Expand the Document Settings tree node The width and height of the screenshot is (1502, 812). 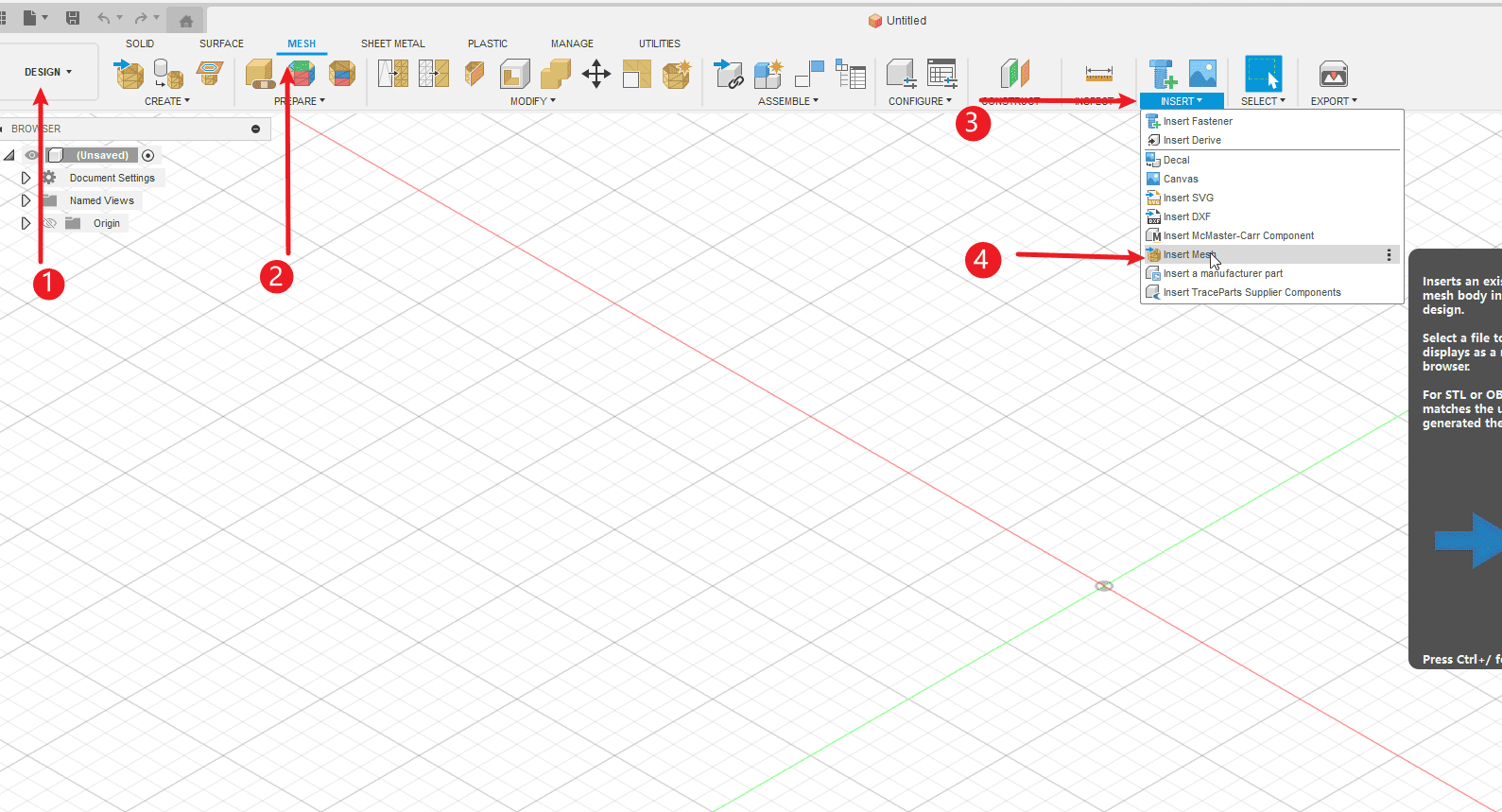pyautogui.click(x=26, y=178)
